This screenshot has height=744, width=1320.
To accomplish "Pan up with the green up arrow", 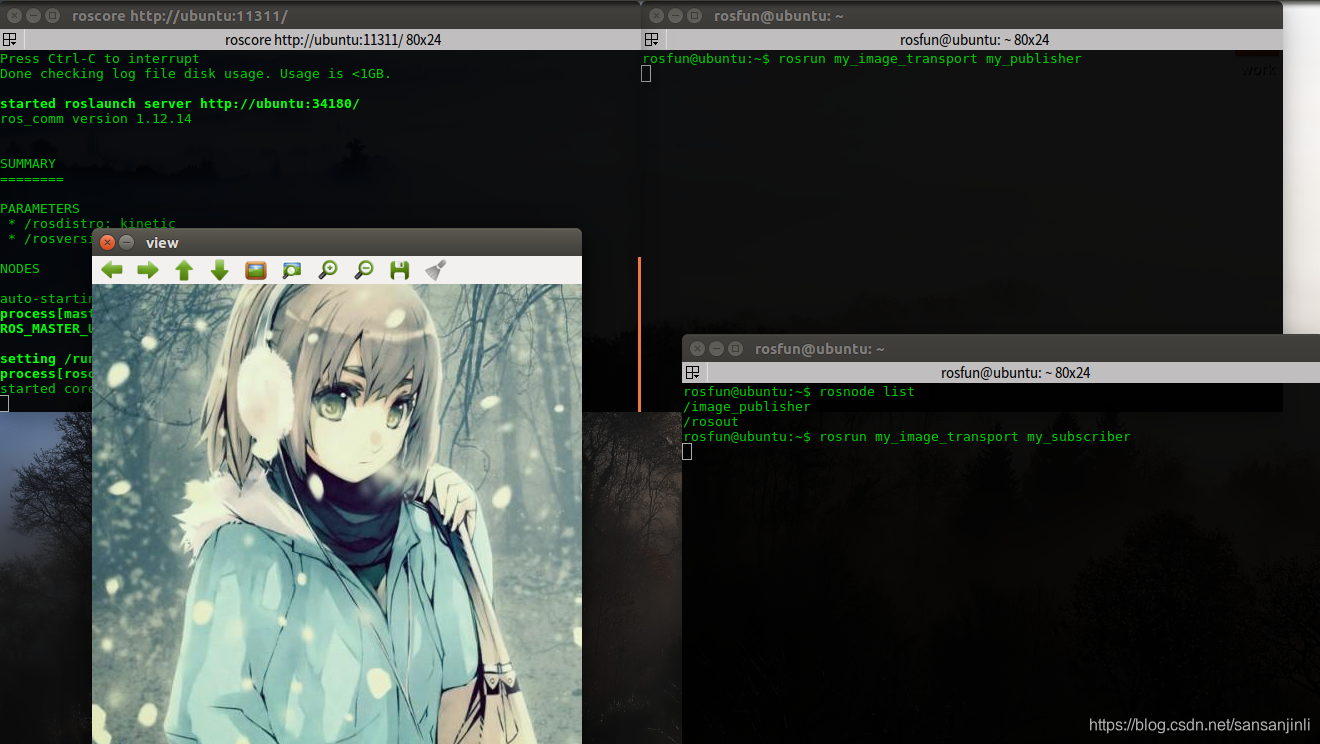I will coord(184,270).
